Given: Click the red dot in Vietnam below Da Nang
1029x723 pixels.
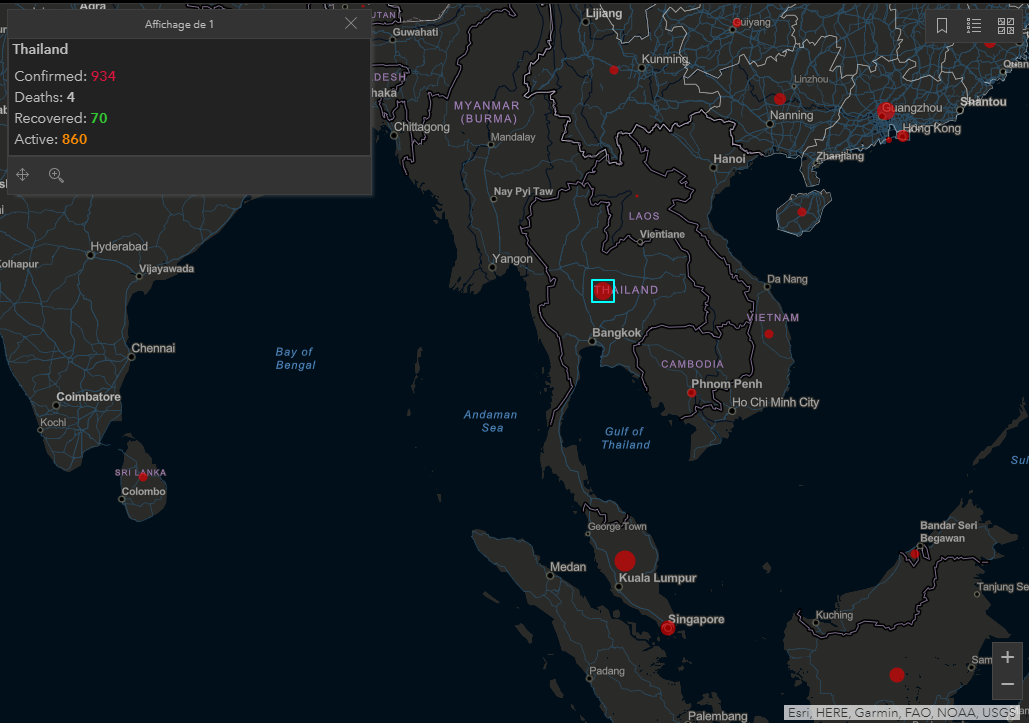Looking at the screenshot, I should coord(769,333).
